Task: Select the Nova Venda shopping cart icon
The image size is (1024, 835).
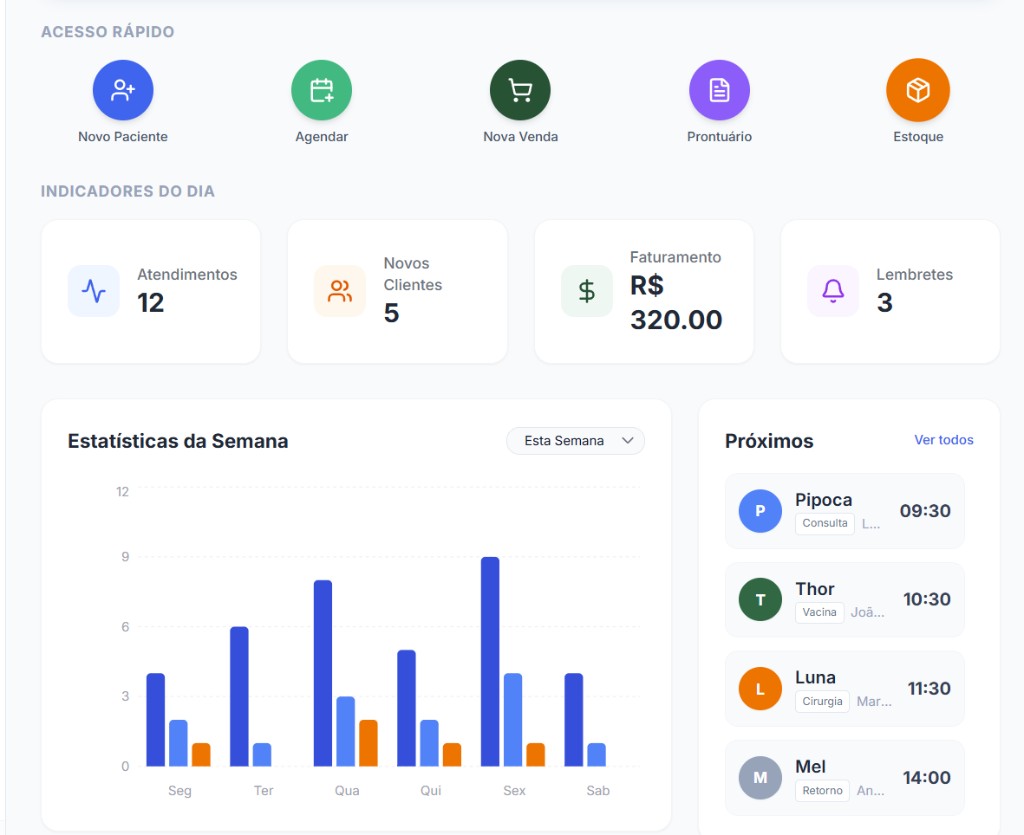Action: pos(520,88)
